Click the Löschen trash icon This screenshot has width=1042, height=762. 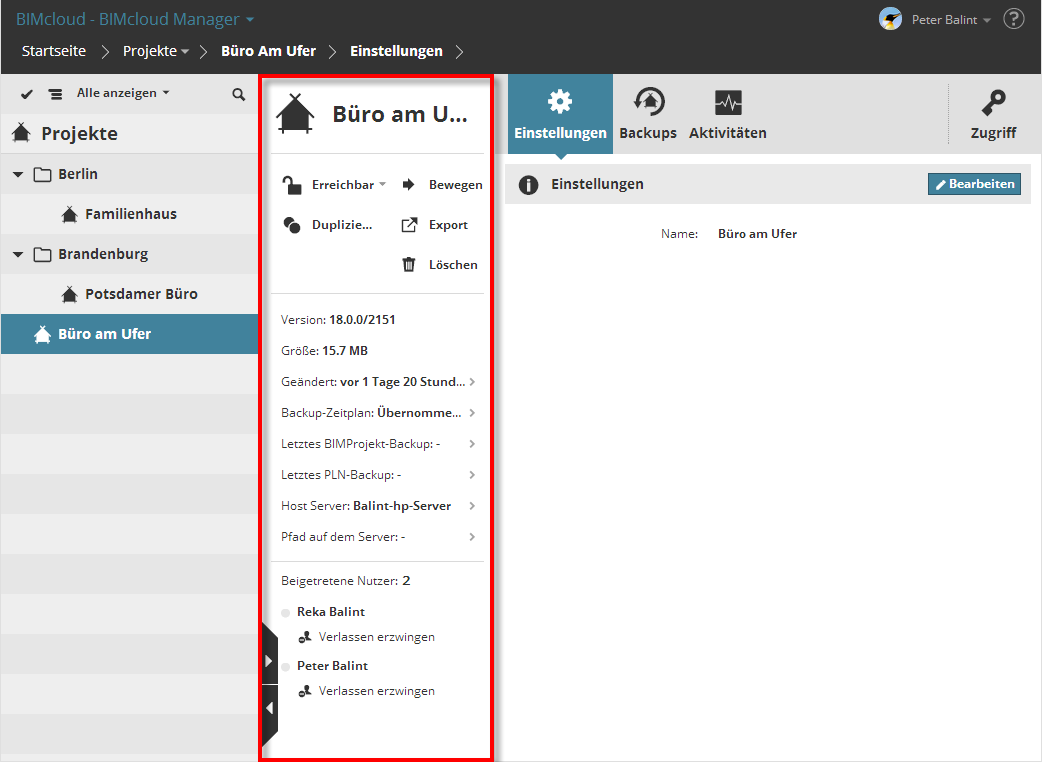point(409,264)
